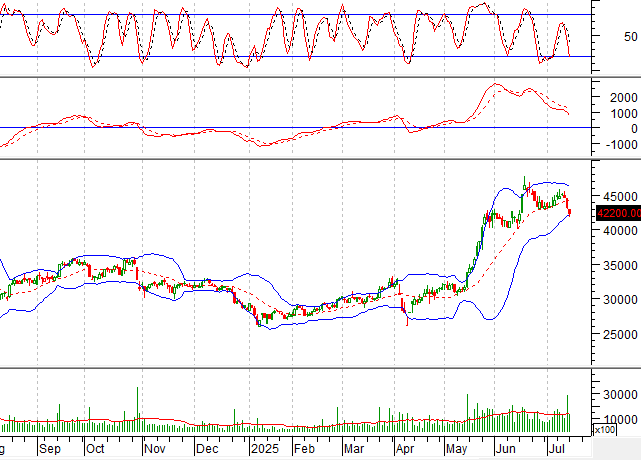641x460 pixels.
Task: Click the 10000 label on volume axis
Action: pyautogui.click(x=617, y=420)
